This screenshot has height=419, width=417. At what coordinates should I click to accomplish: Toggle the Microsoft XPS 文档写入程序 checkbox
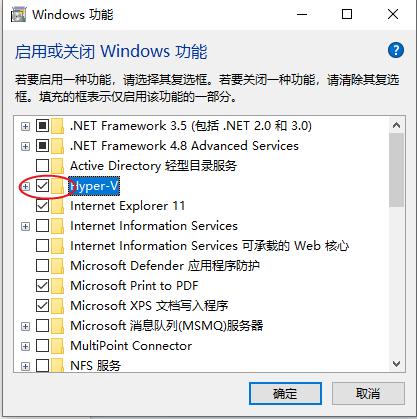point(43,306)
